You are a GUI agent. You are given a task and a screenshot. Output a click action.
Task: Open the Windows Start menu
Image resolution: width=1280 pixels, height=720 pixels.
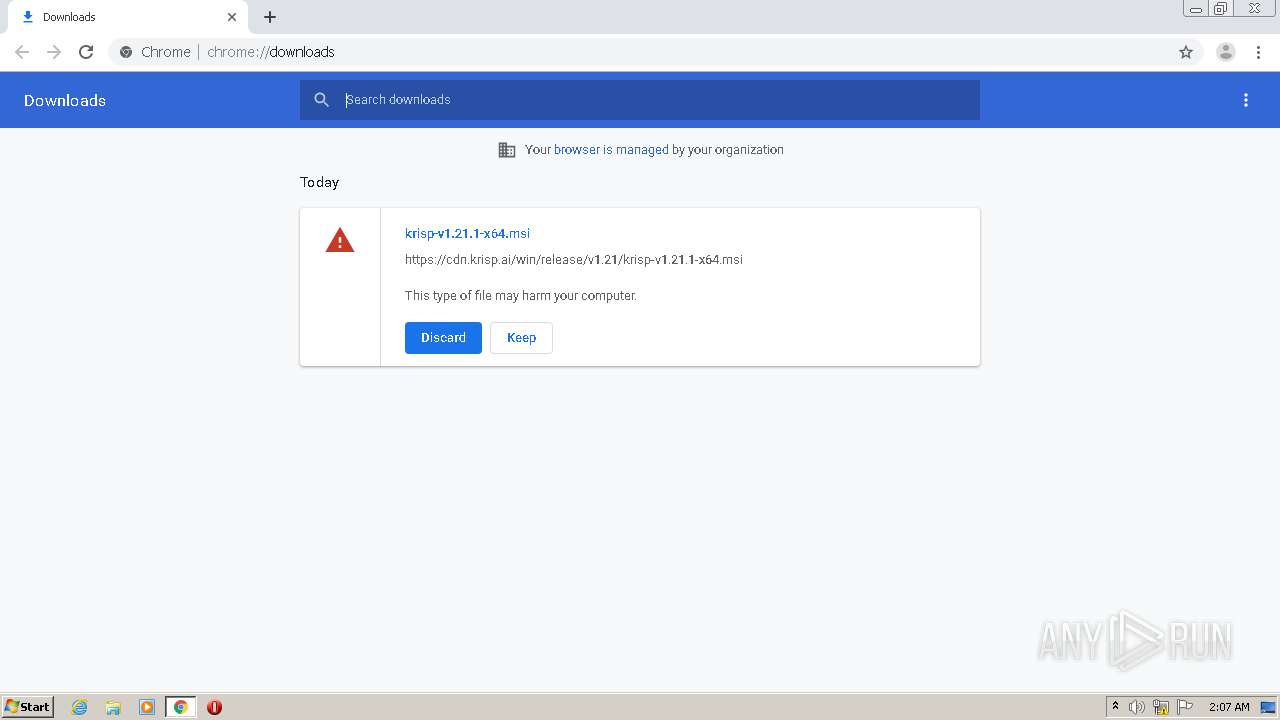(x=28, y=707)
